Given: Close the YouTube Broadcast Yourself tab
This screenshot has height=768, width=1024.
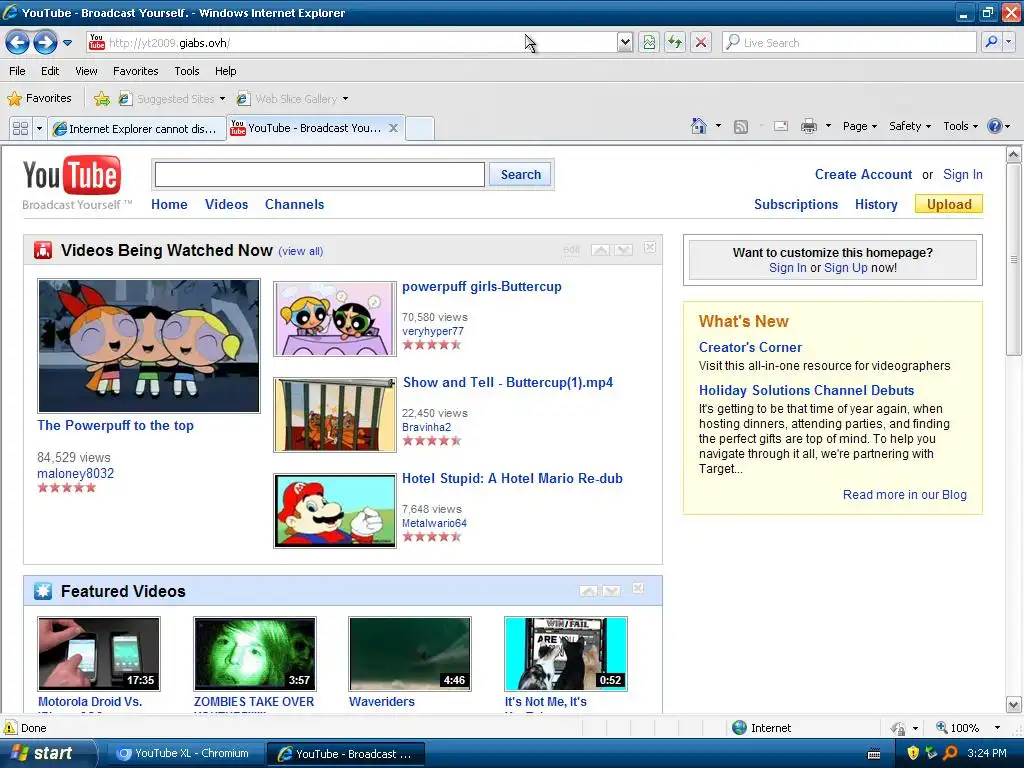Looking at the screenshot, I should (x=393, y=128).
